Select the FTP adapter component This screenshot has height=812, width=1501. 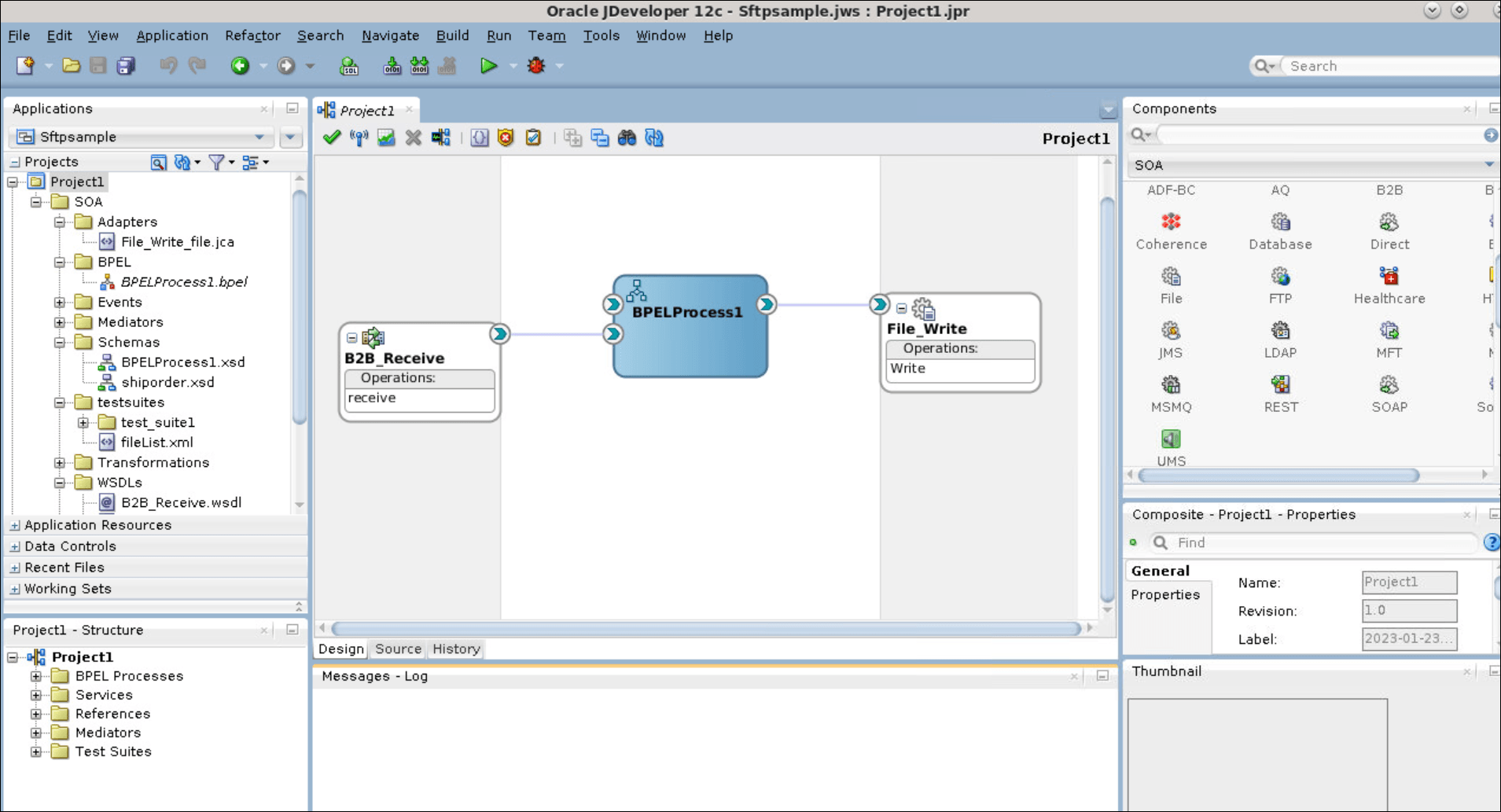click(1281, 285)
